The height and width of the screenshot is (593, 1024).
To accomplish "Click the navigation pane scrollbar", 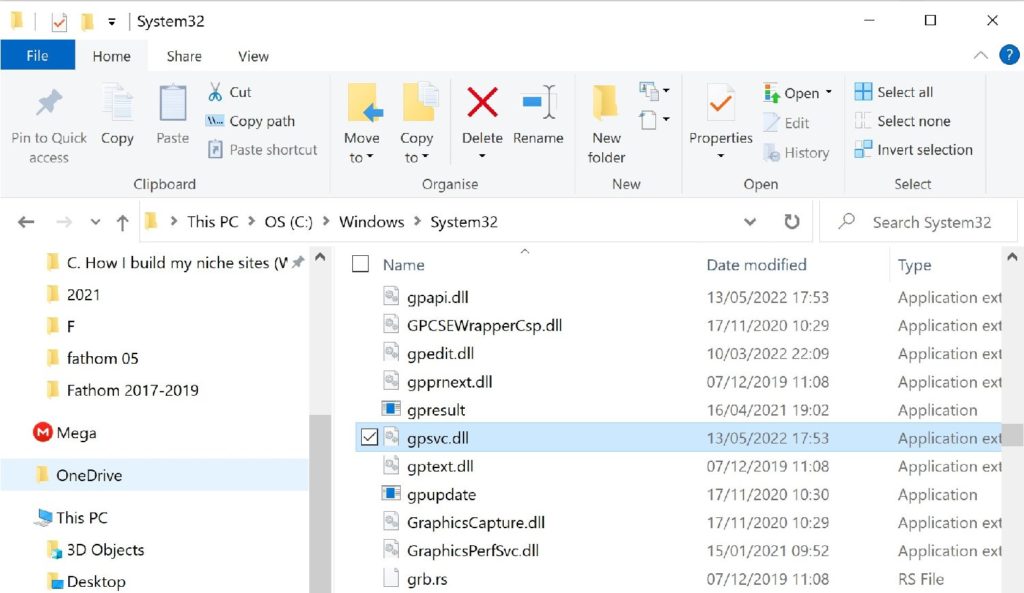I will click(320, 503).
